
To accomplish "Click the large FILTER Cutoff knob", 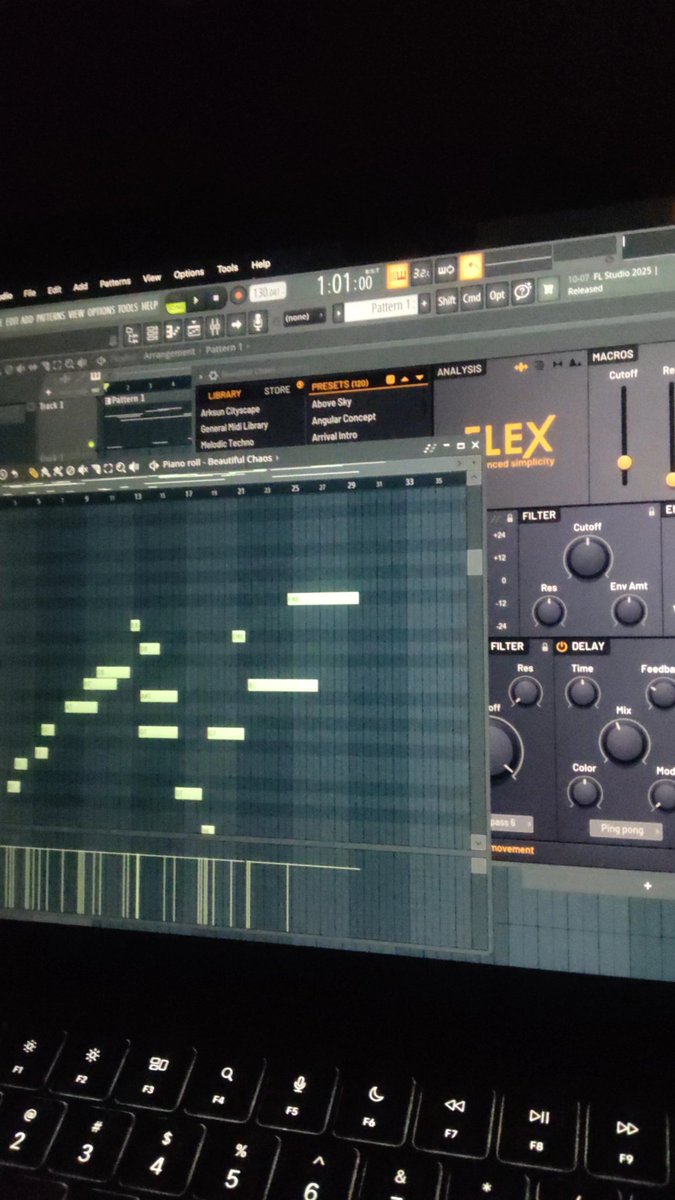I will tap(588, 558).
